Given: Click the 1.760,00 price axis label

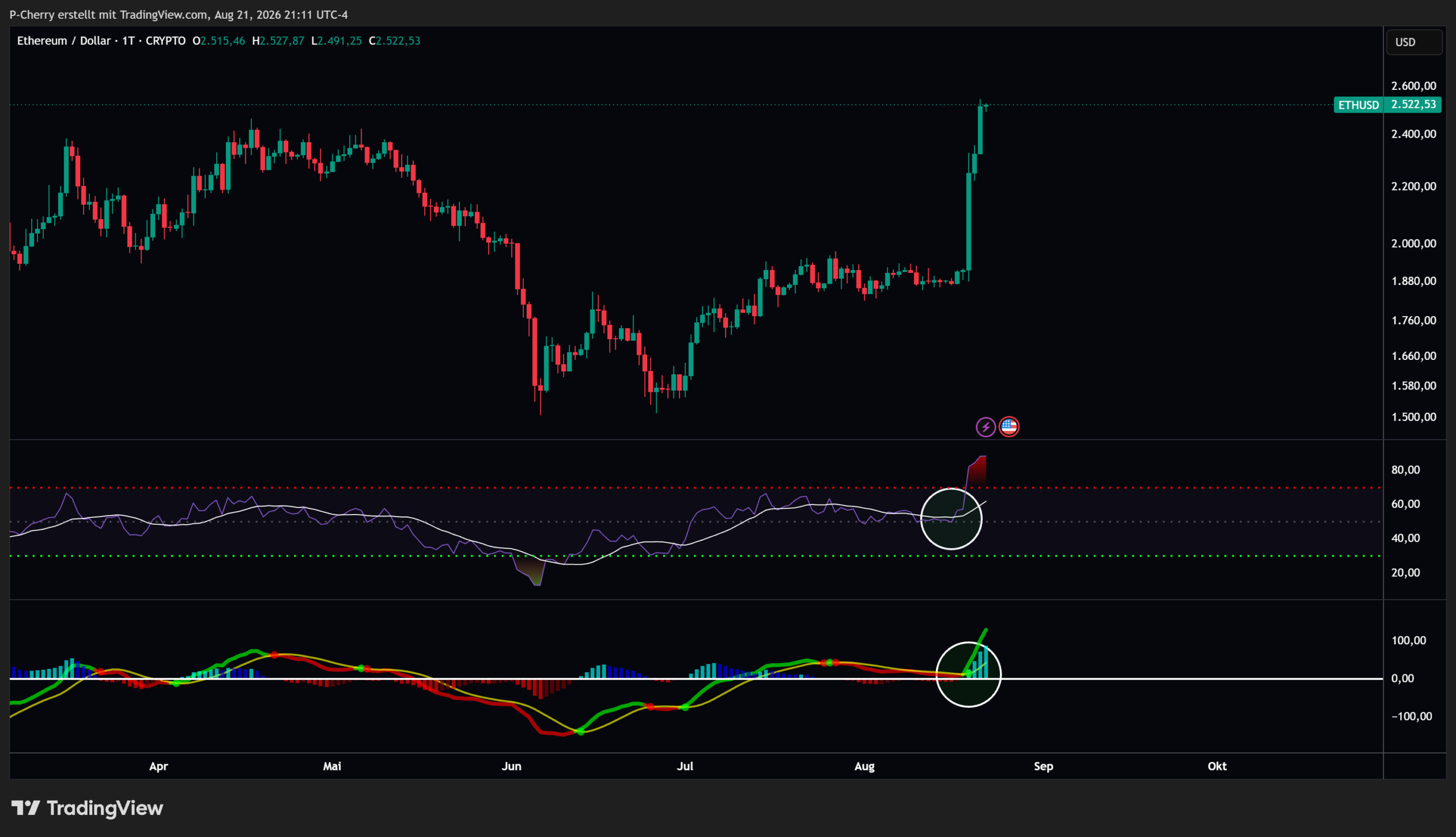Looking at the screenshot, I should coord(1413,320).
